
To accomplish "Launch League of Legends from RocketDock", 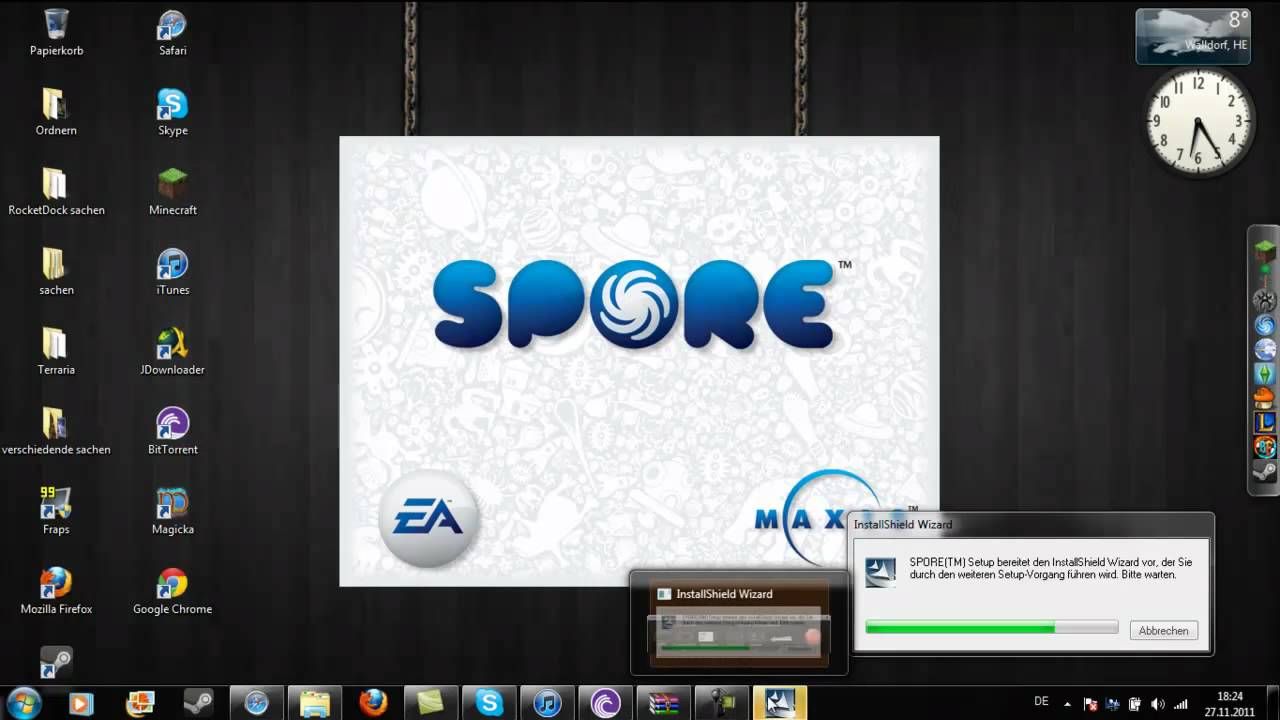I will pos(1265,423).
